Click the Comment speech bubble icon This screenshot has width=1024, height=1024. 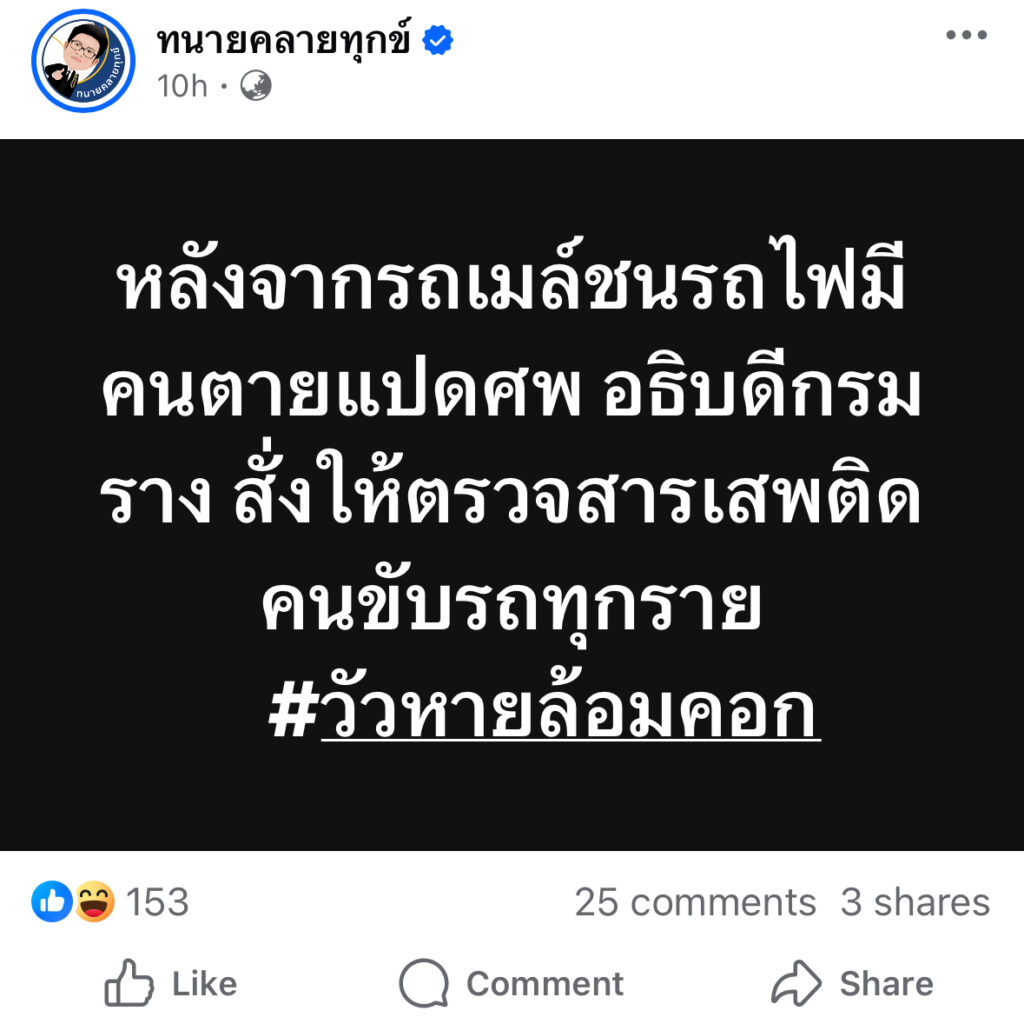(424, 983)
